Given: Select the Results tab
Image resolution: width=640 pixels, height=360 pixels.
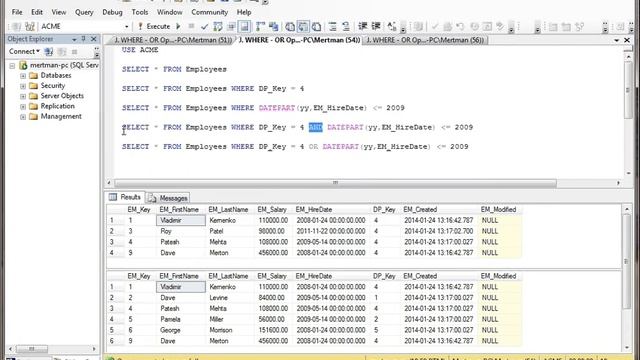Looking at the screenshot, I should pyautogui.click(x=125, y=198).
